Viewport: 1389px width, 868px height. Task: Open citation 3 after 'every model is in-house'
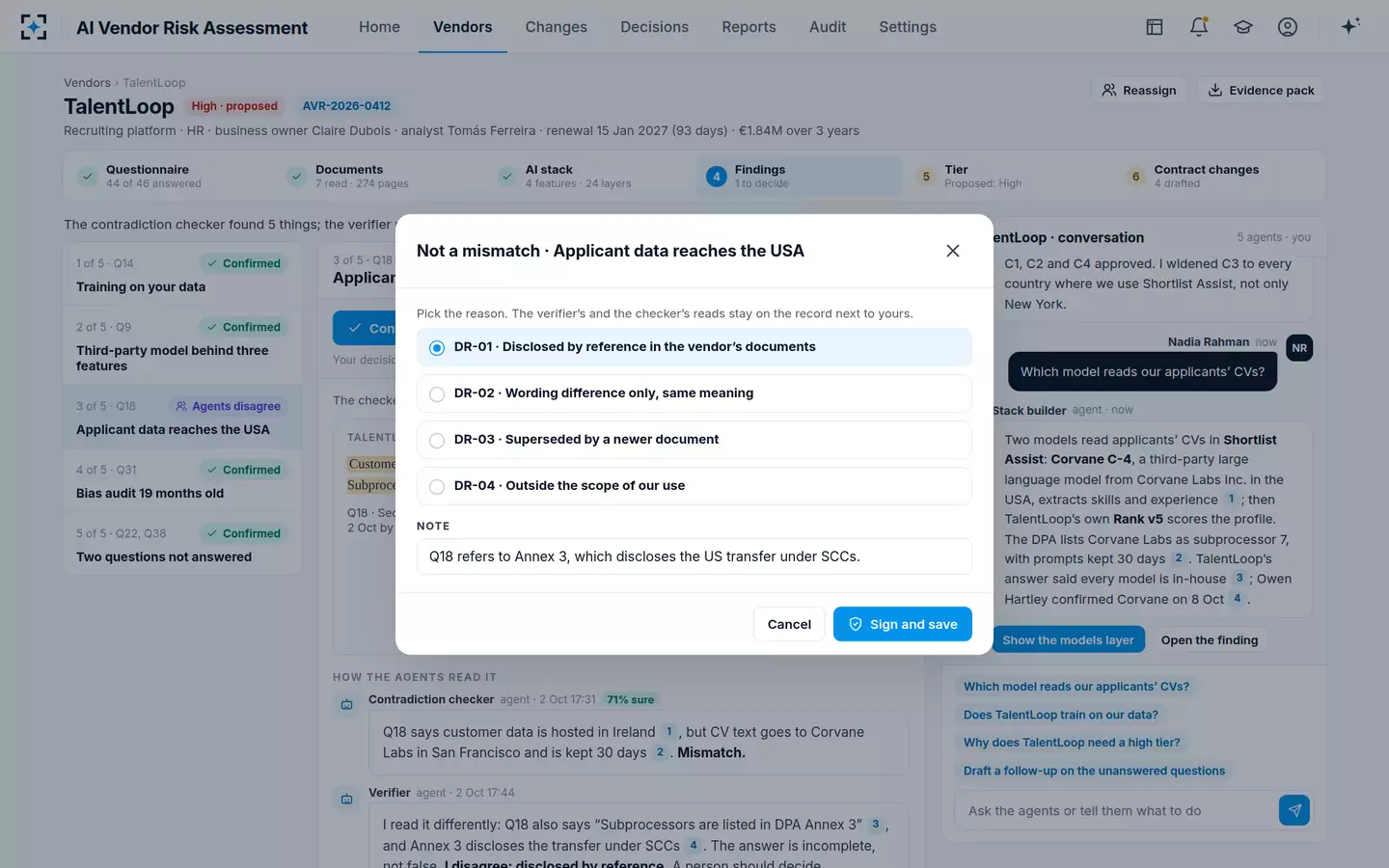(1239, 579)
